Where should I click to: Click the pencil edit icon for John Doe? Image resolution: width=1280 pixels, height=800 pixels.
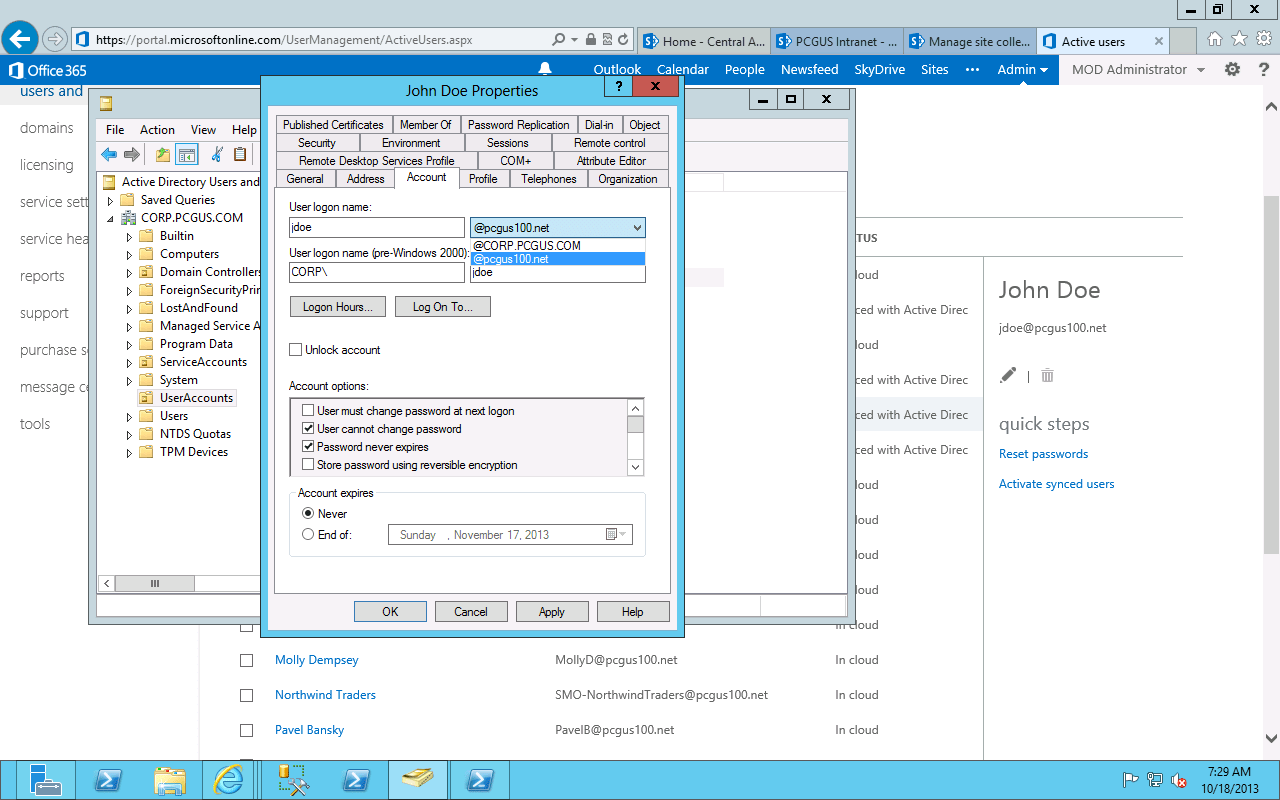1008,375
